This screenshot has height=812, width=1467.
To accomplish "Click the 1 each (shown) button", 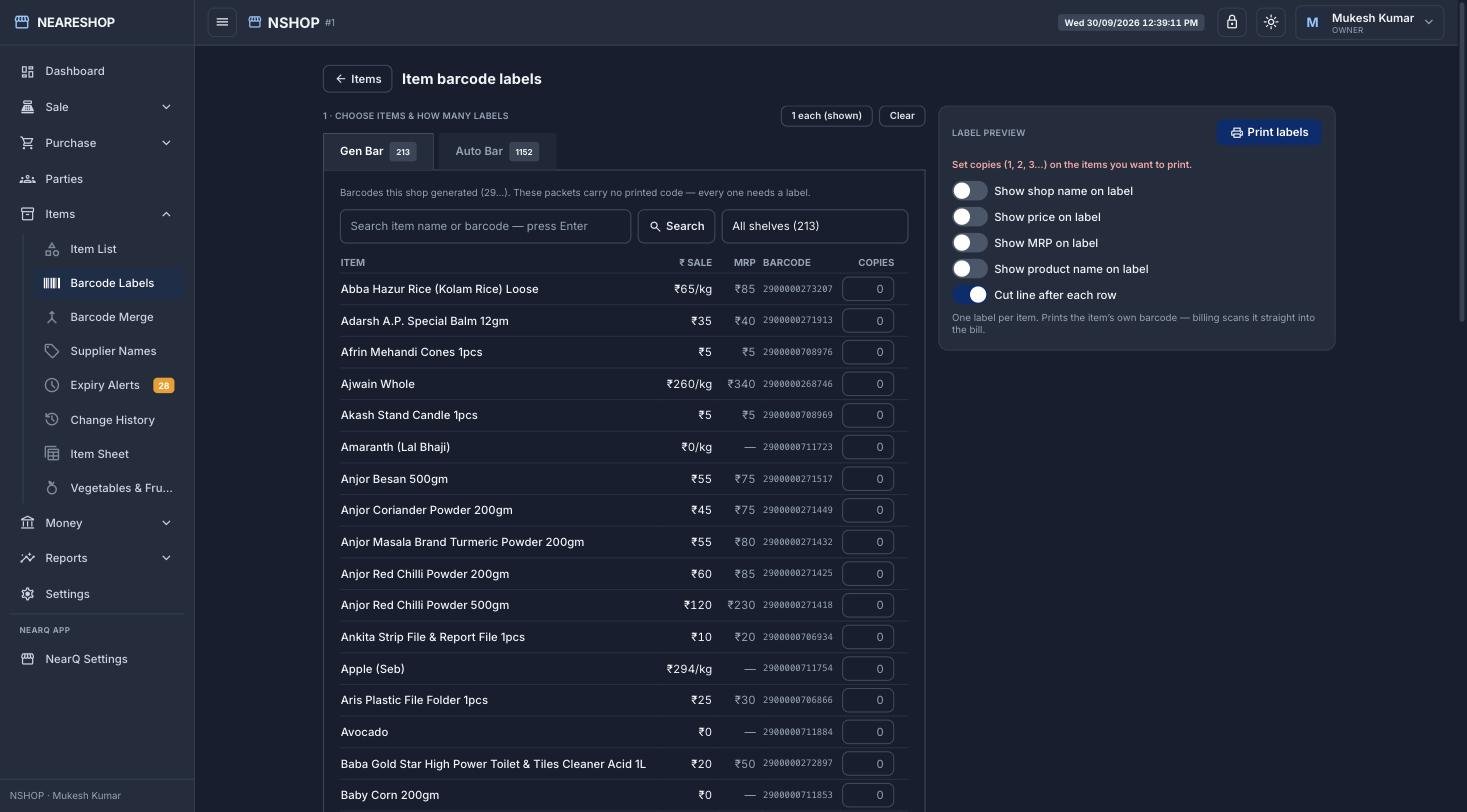I will pyautogui.click(x=826, y=116).
